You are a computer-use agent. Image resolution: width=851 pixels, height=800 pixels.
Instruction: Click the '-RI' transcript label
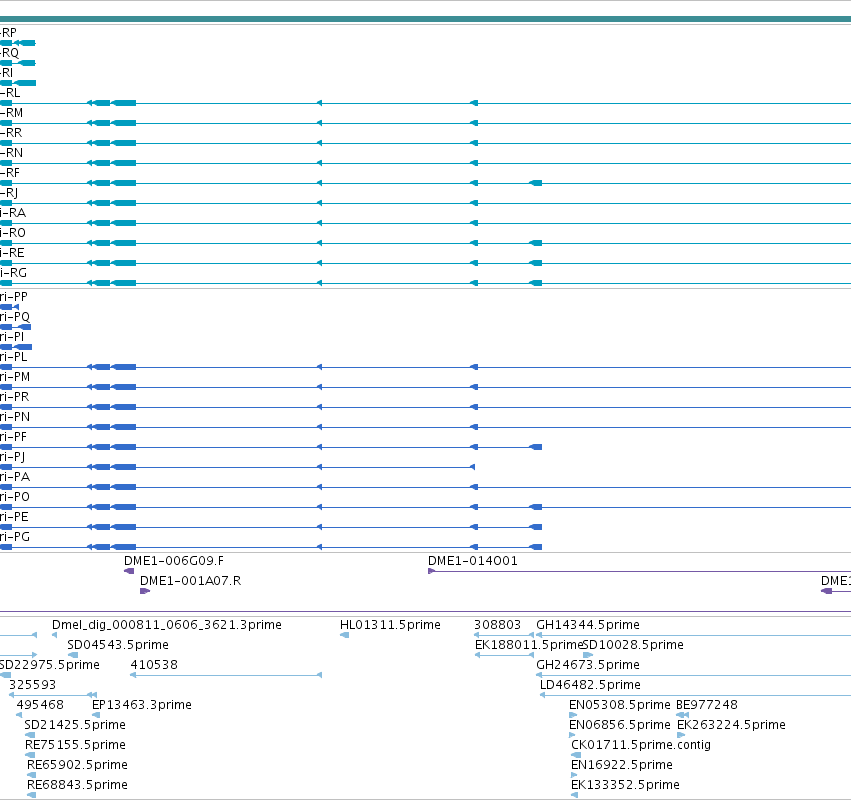click(x=7, y=73)
